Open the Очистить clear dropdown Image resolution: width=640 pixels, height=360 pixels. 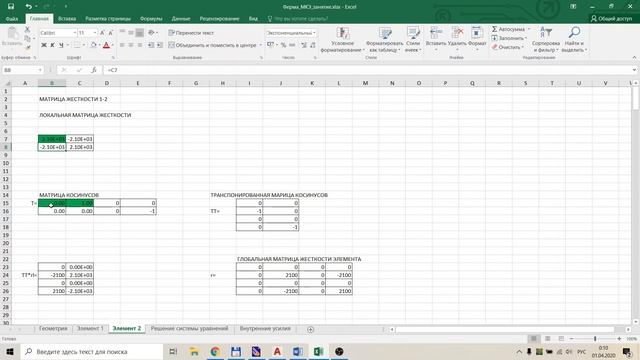point(507,47)
